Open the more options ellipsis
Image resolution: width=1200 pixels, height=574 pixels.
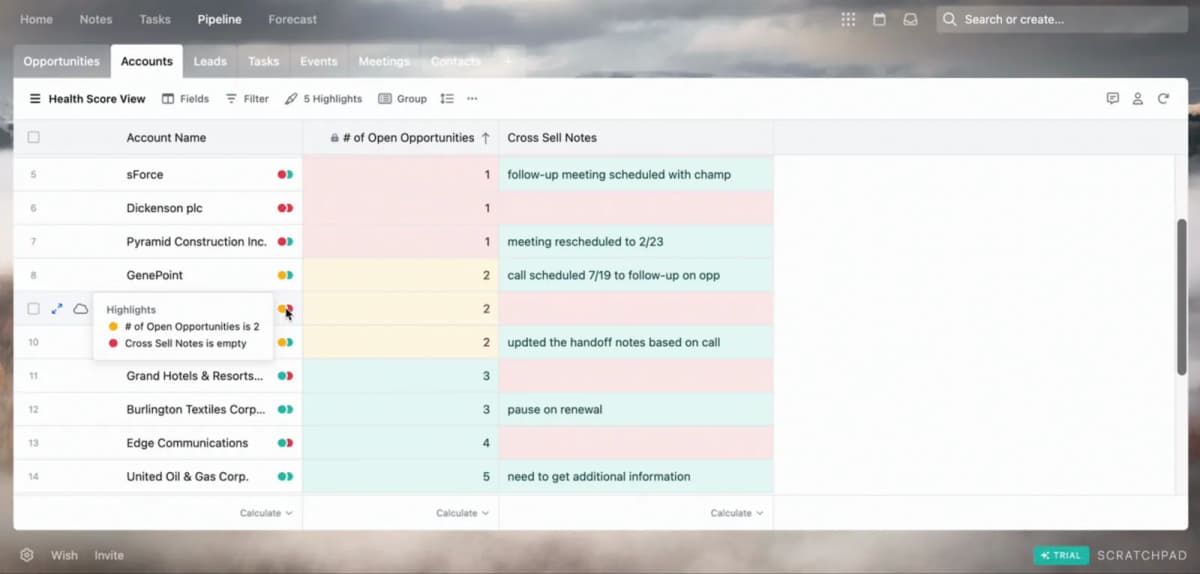pos(472,99)
